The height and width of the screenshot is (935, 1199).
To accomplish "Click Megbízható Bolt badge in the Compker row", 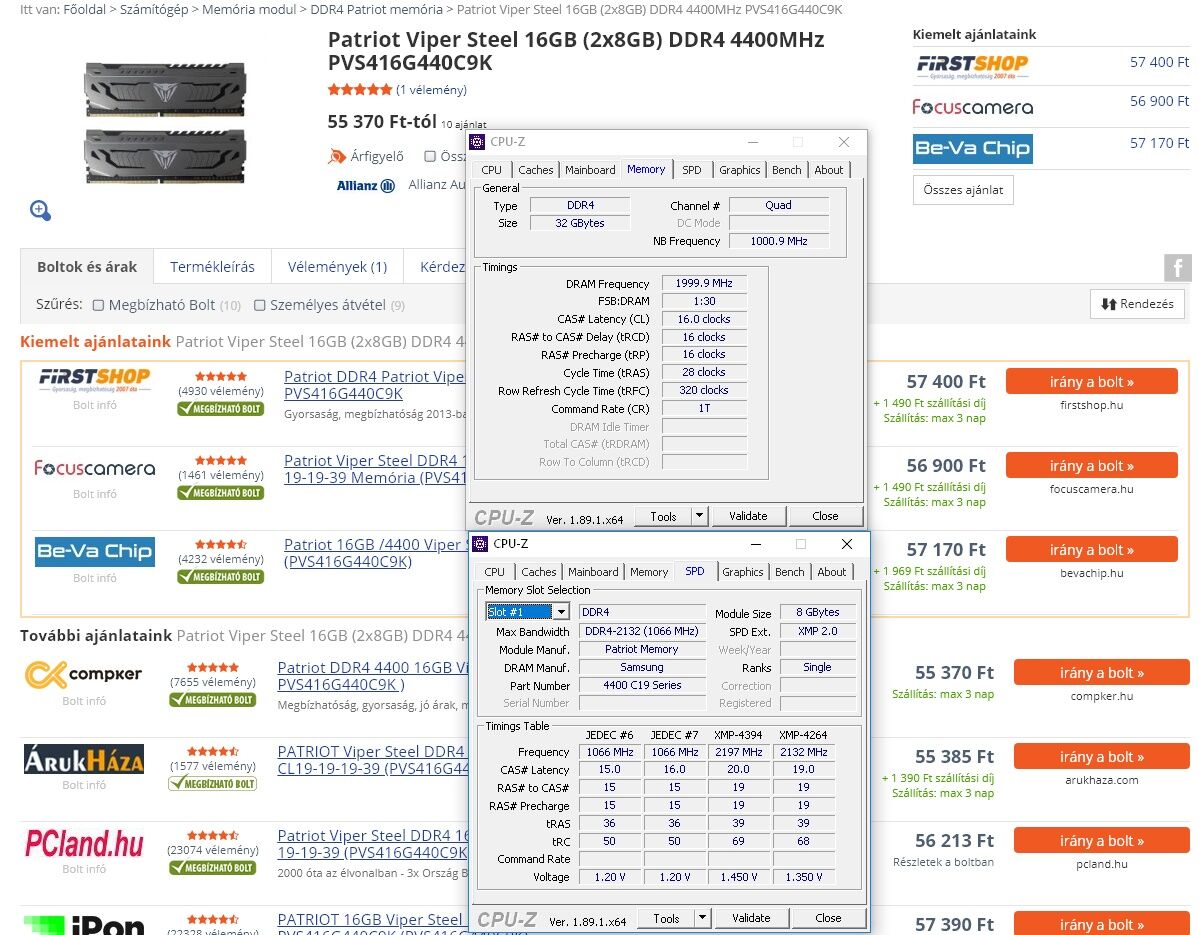I will [213, 700].
